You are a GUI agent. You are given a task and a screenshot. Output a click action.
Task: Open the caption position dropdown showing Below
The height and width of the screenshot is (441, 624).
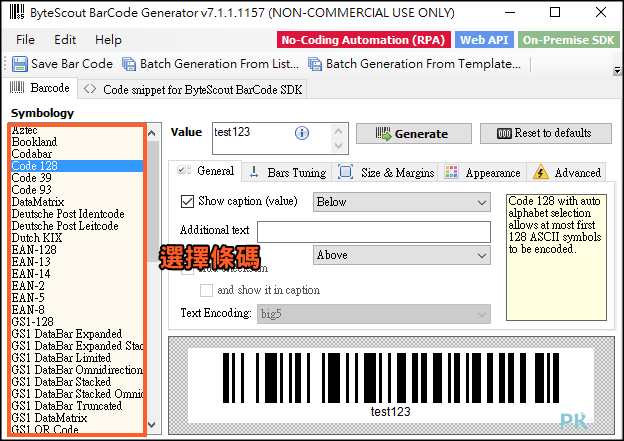click(402, 202)
